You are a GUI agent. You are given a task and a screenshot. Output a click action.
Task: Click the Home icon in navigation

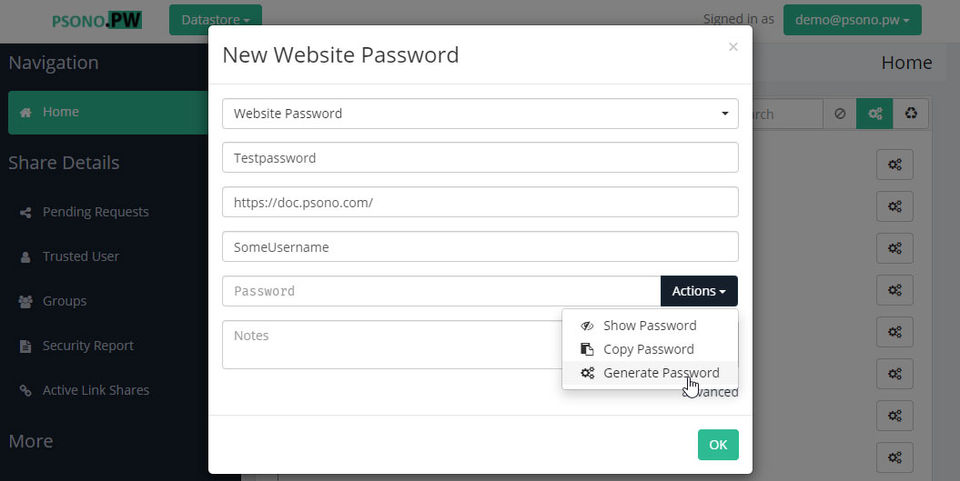point(25,112)
